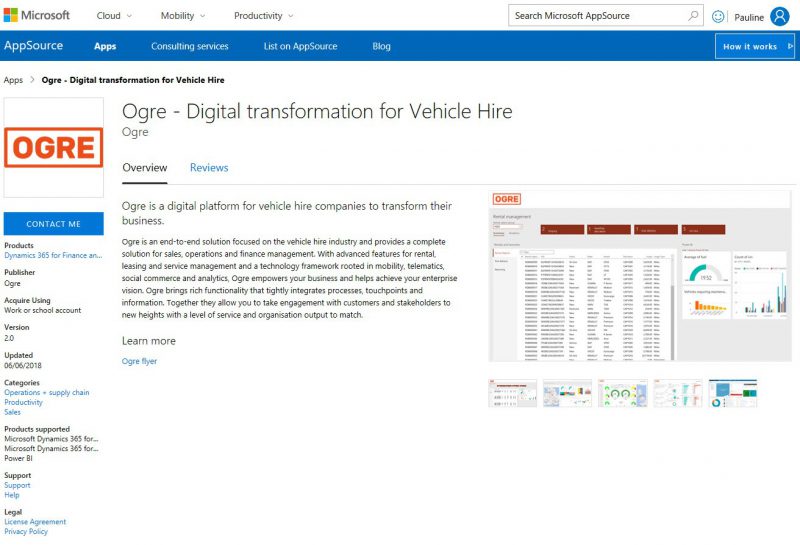
Task: Select the fifth screenshot thumbnail
Action: coord(733,393)
